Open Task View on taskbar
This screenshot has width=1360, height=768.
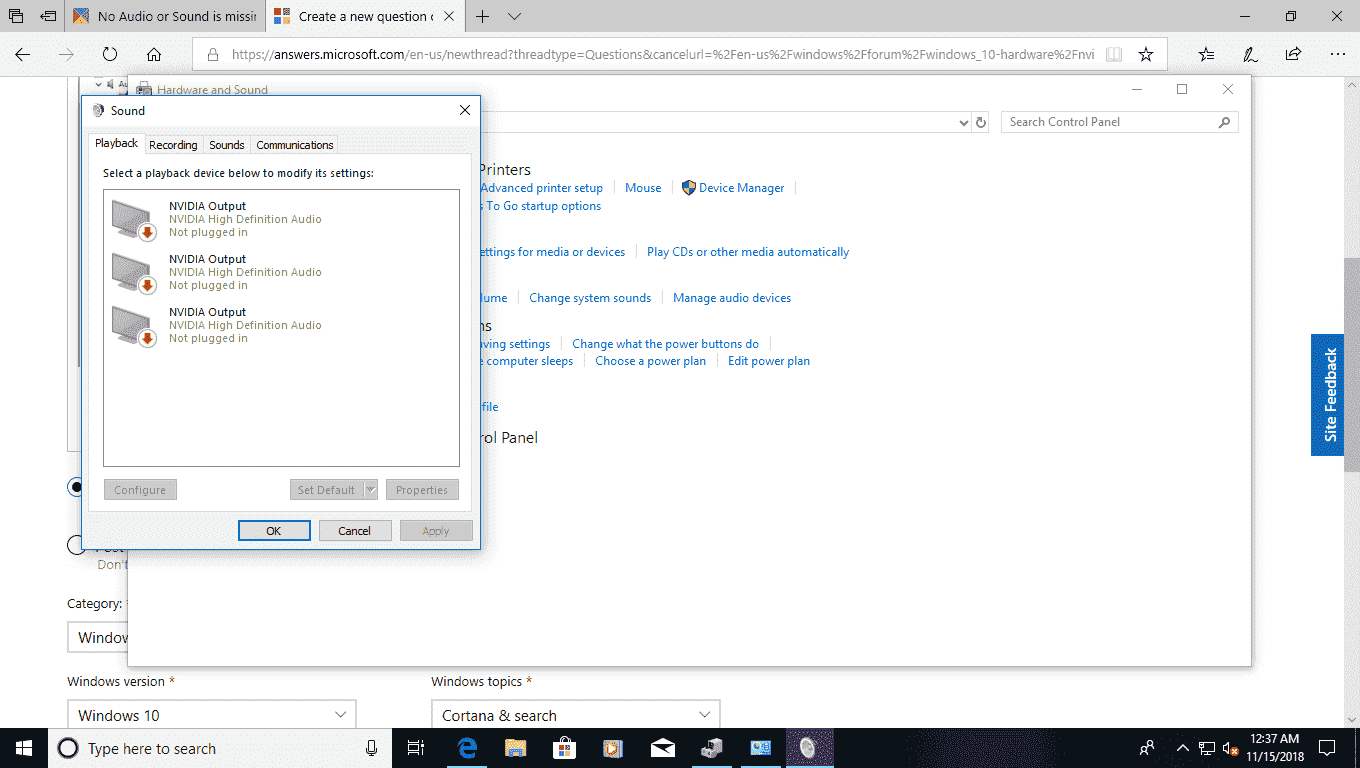coord(417,748)
